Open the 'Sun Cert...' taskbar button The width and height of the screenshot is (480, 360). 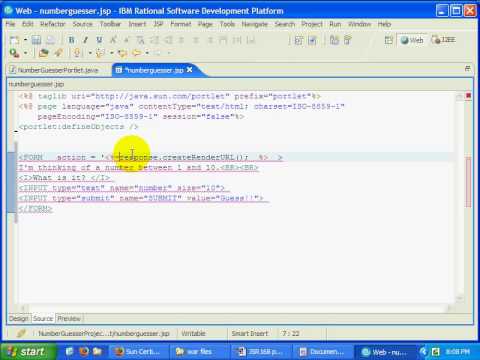[x=138, y=352]
